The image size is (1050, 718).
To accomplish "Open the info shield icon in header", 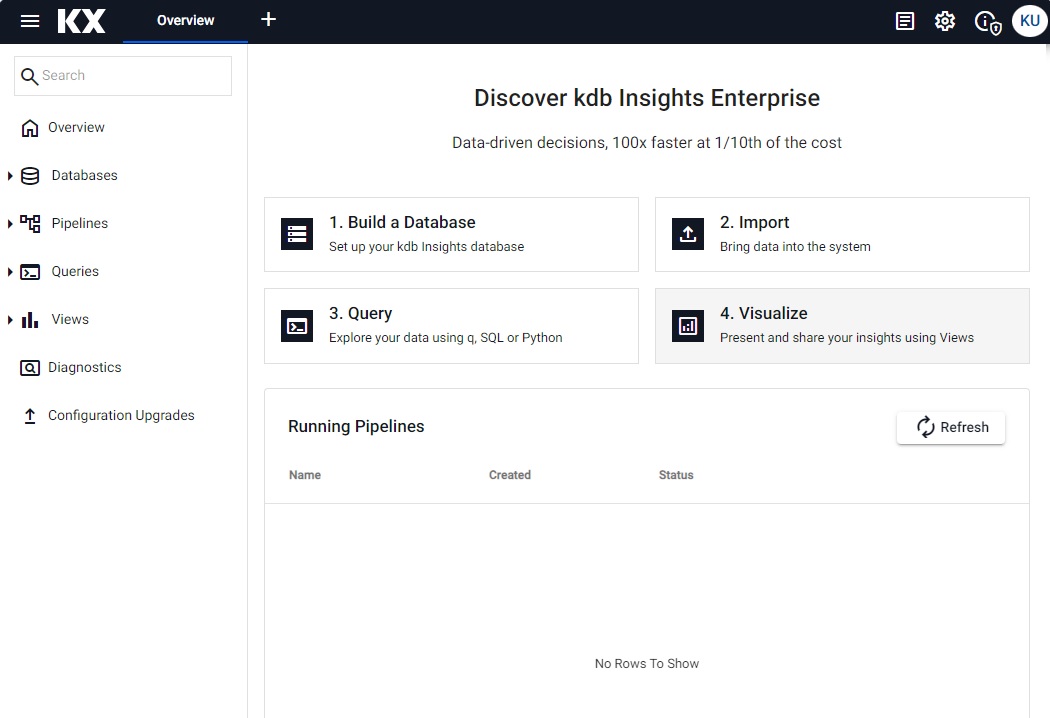I will pyautogui.click(x=988, y=23).
